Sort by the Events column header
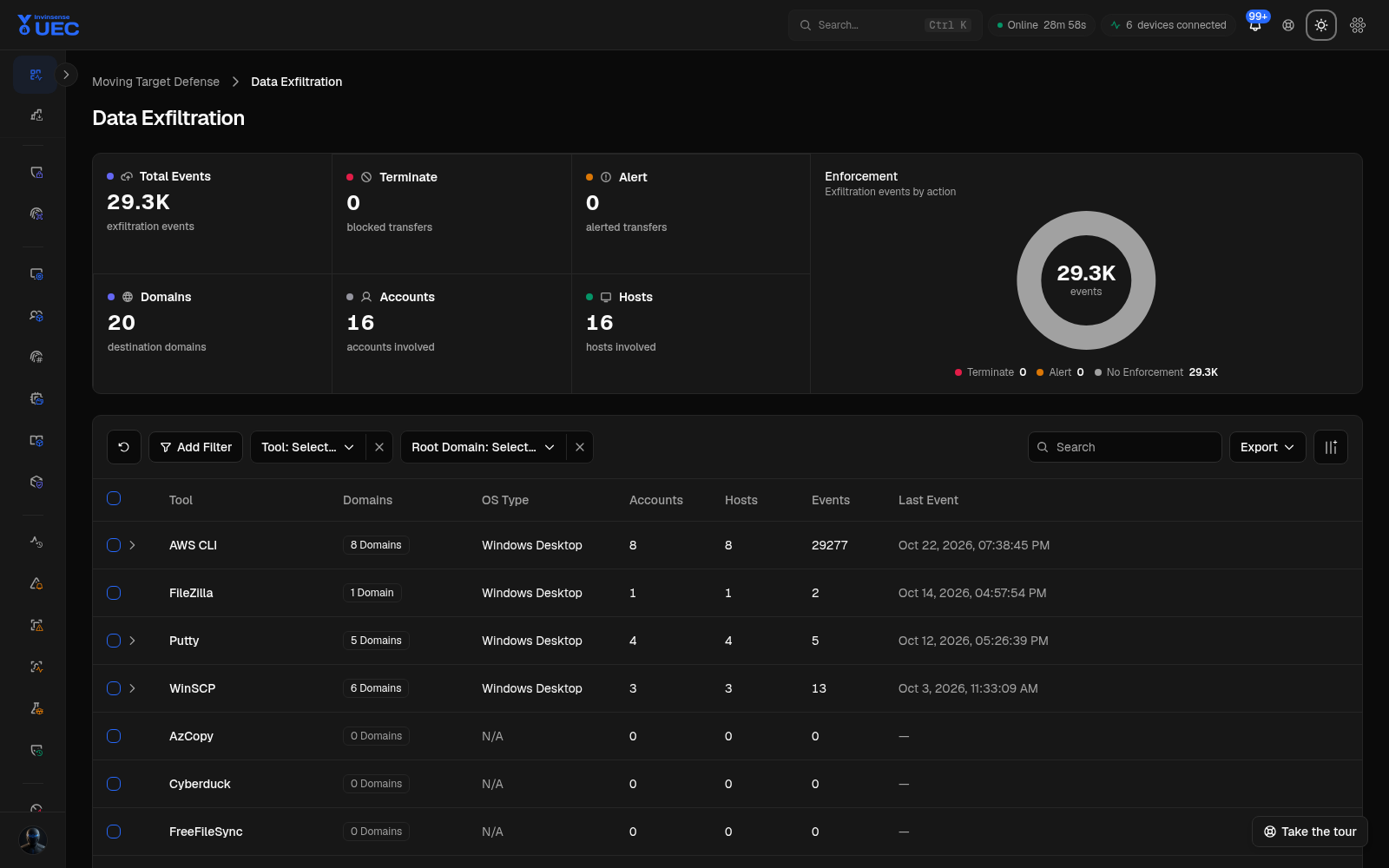The height and width of the screenshot is (868, 1389). [x=831, y=500]
